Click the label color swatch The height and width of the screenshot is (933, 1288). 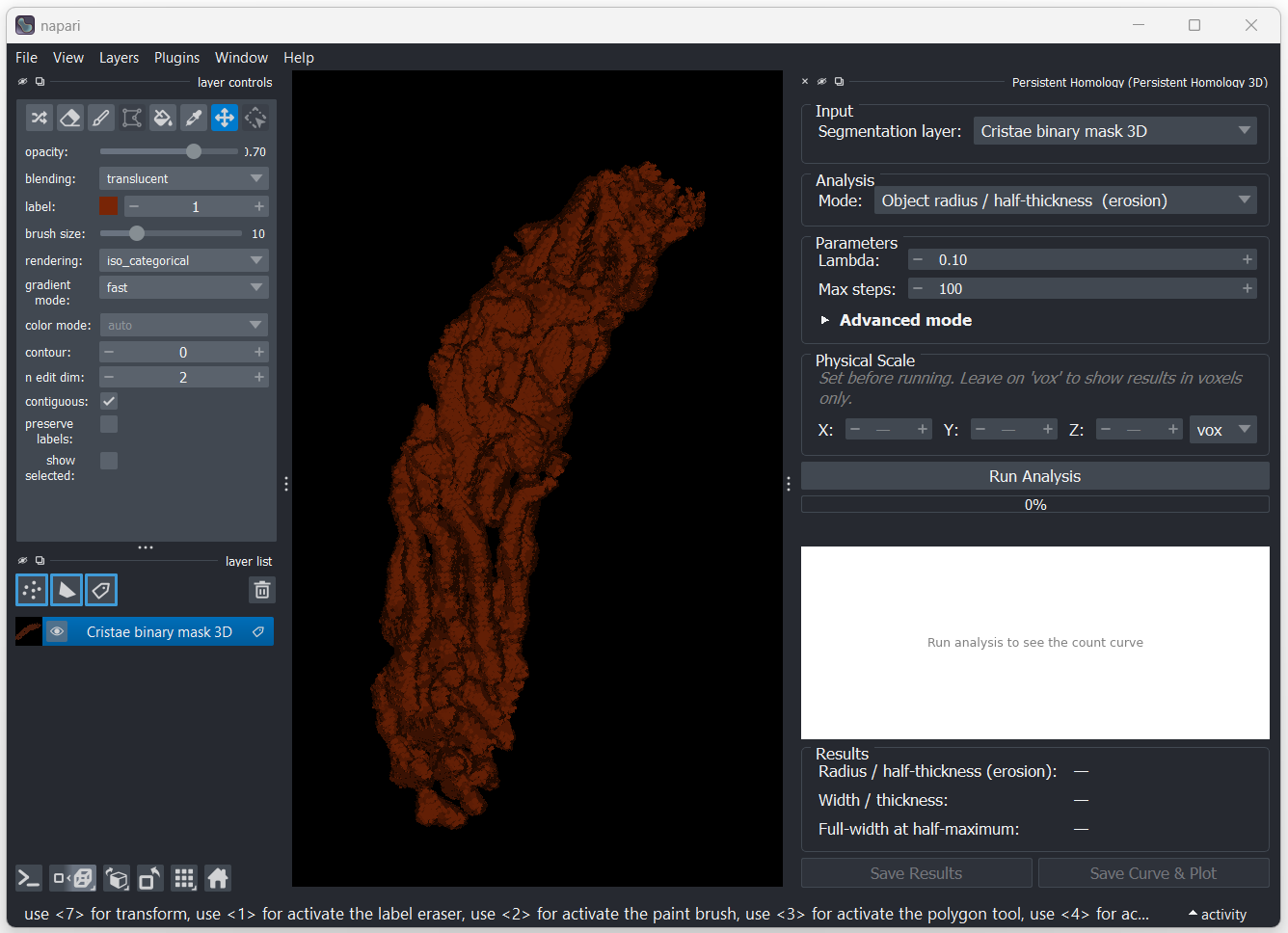tap(109, 206)
